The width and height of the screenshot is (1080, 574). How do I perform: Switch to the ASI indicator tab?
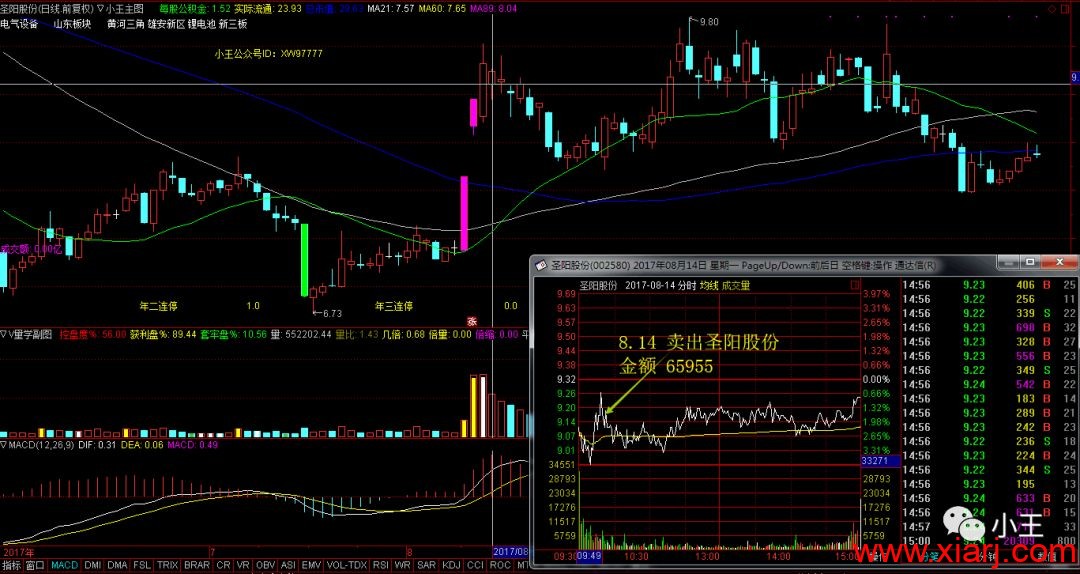click(289, 565)
